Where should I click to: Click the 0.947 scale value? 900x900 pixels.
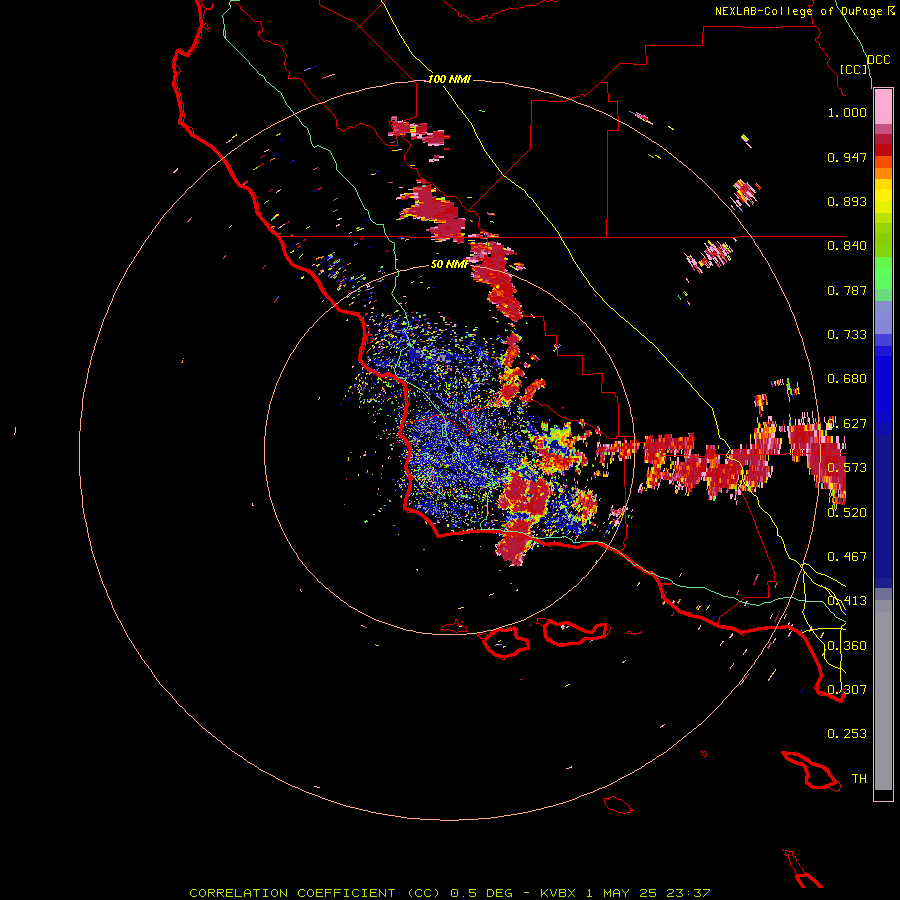tap(847, 157)
